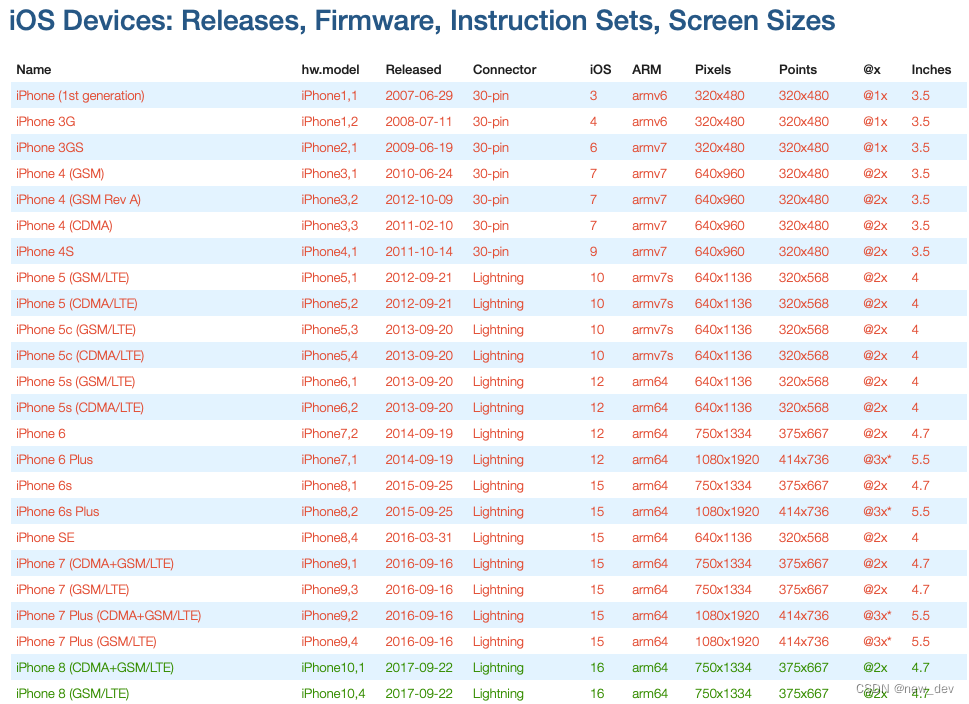This screenshot has width=969, height=704.
Task: Click hw.model cell 'iPhone3,2'
Action: [329, 200]
